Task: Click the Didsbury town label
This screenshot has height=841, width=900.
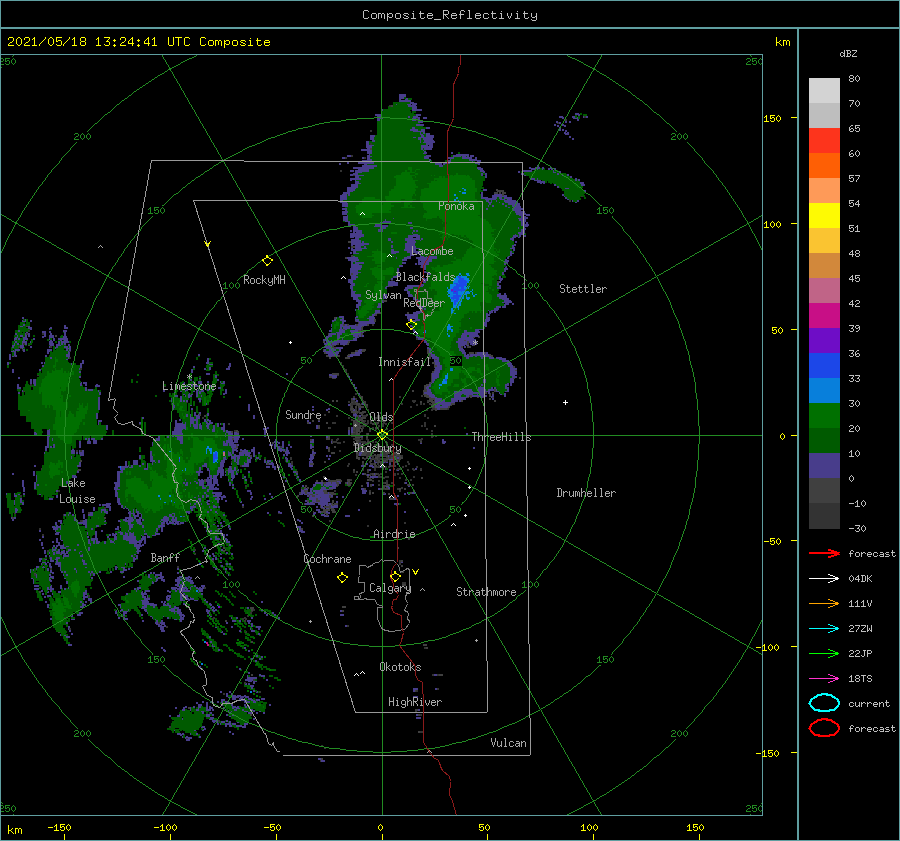Action: coord(378,448)
